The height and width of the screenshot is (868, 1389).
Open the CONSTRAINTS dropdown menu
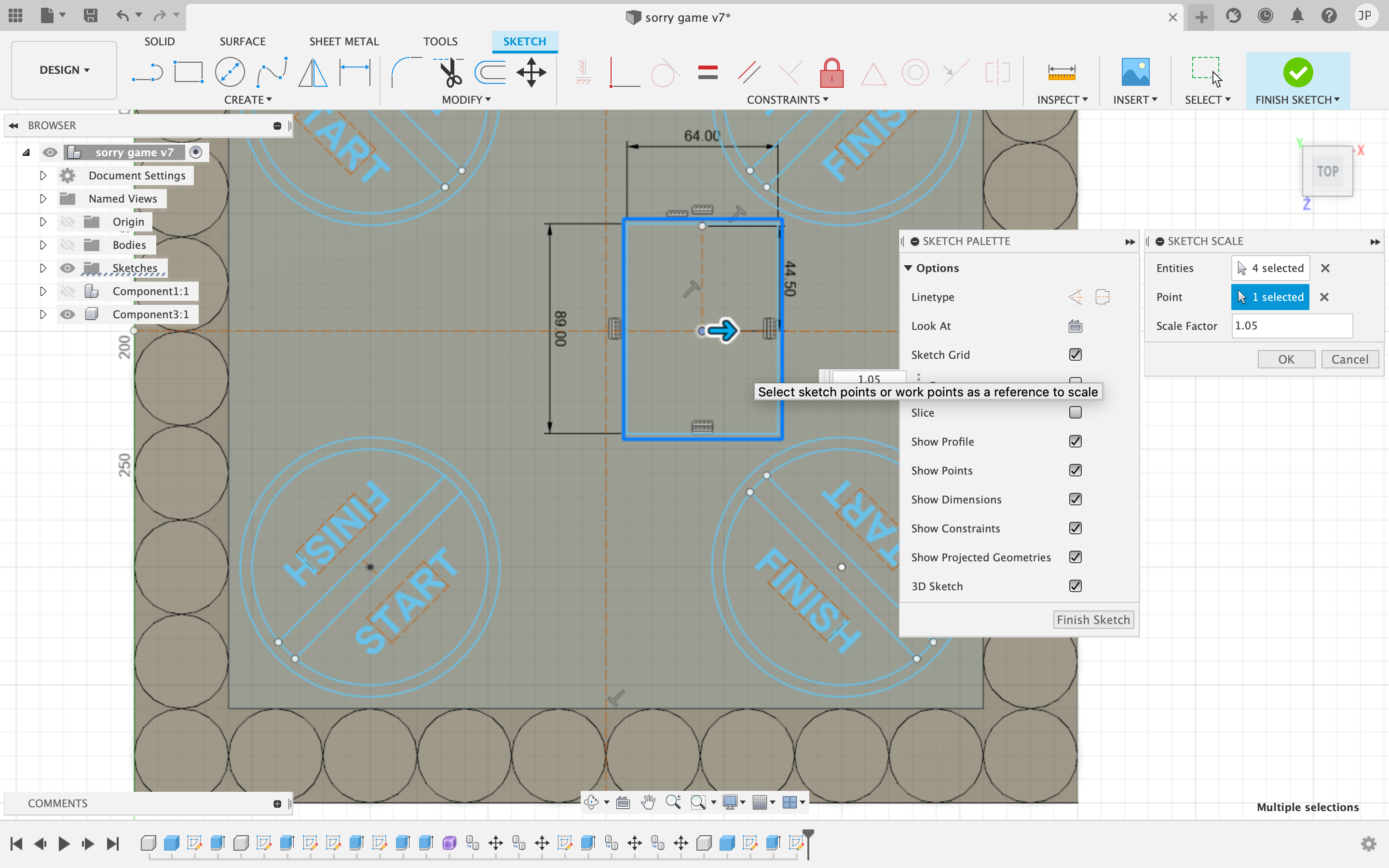tap(788, 99)
